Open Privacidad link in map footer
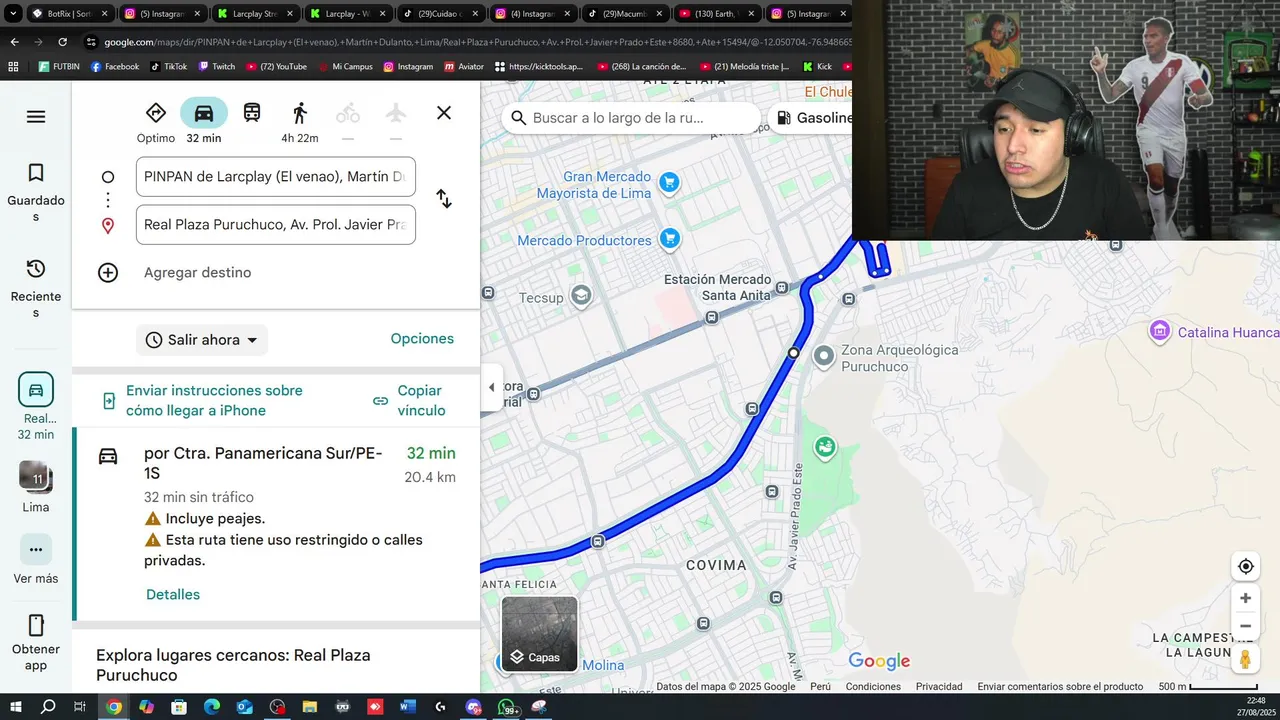 tap(939, 686)
